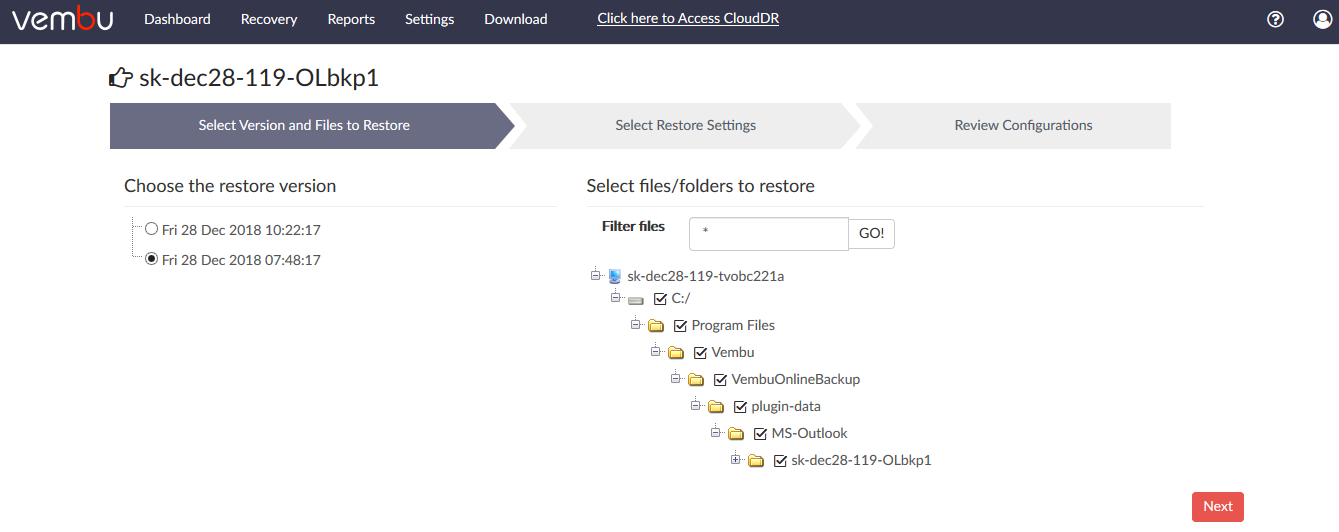Open the user profile icon
The height and width of the screenshot is (532, 1339).
1323,19
